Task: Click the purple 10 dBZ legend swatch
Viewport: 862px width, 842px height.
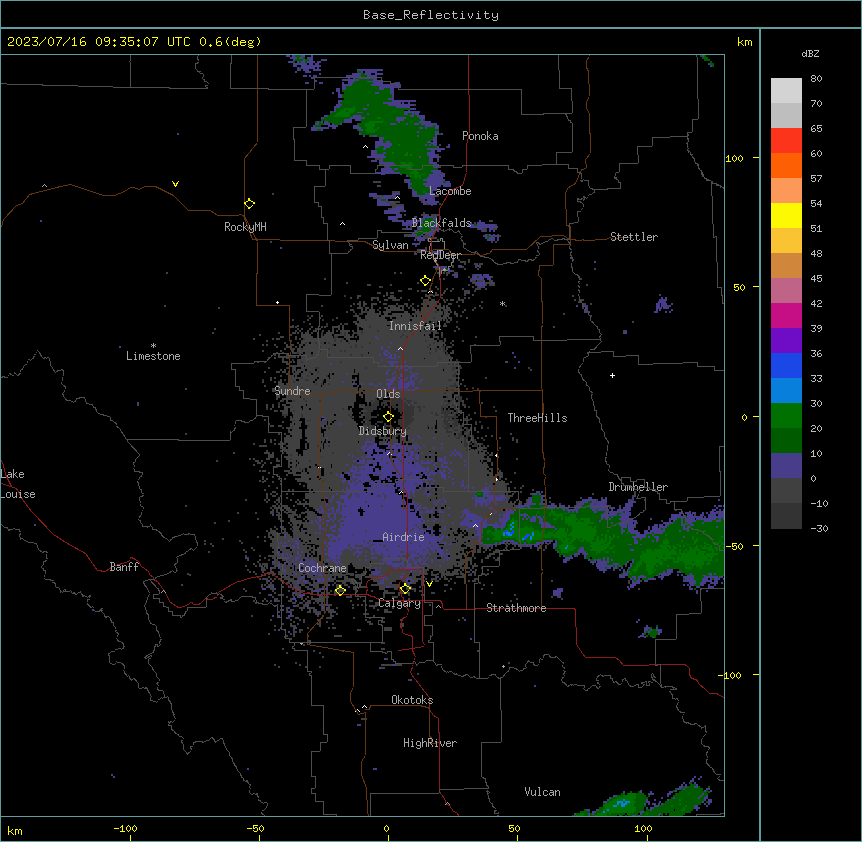Action: 786,466
